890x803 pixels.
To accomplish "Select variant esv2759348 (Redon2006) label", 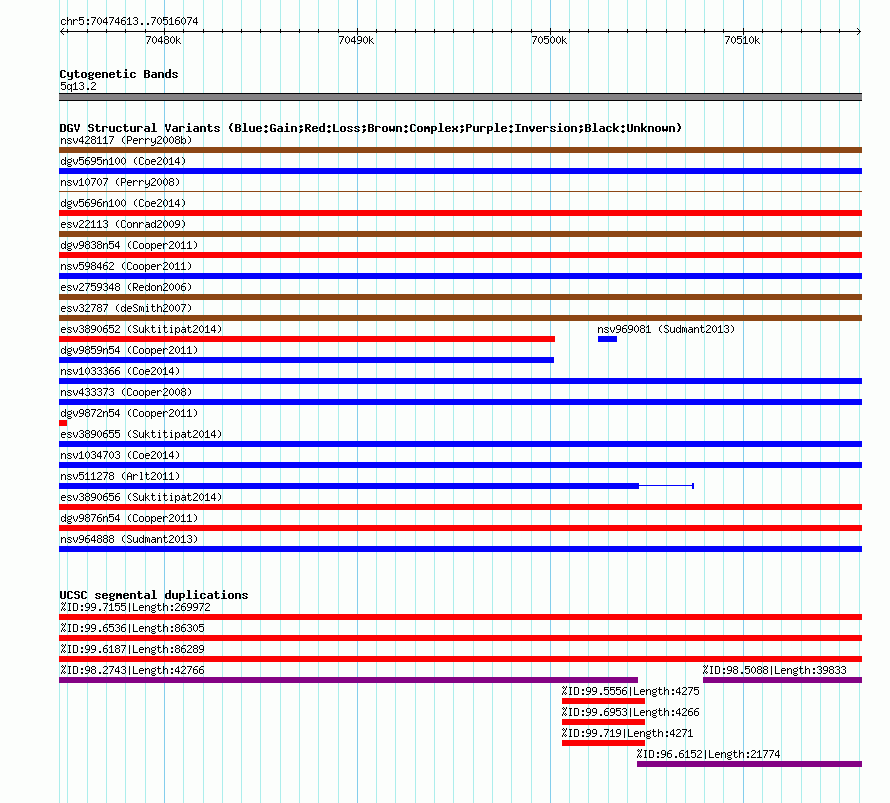I will pos(126,287).
